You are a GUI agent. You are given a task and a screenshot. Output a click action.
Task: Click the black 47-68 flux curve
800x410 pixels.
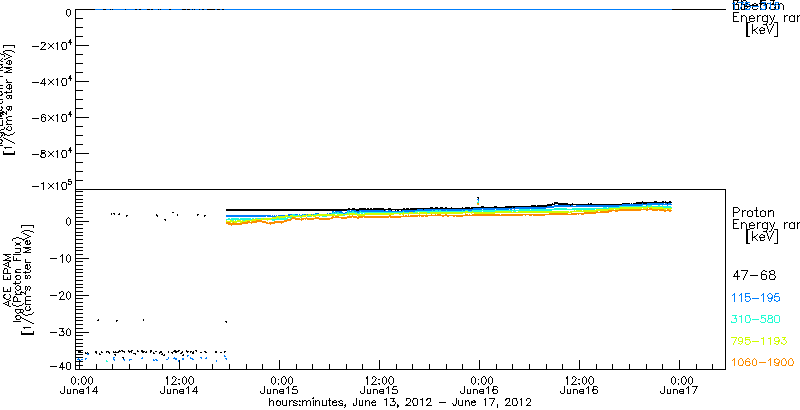click(x=449, y=208)
